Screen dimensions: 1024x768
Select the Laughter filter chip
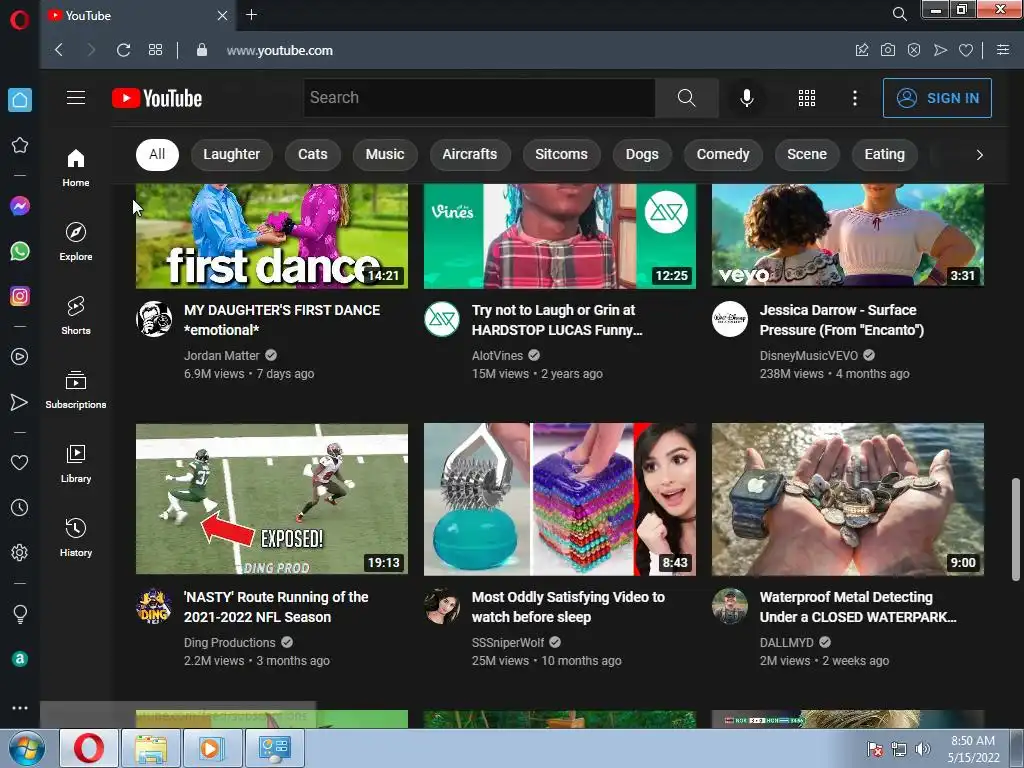232,155
